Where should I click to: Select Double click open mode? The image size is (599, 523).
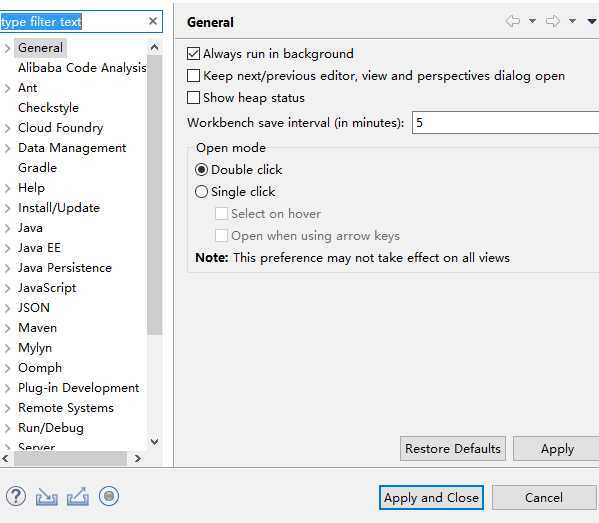[x=201, y=169]
